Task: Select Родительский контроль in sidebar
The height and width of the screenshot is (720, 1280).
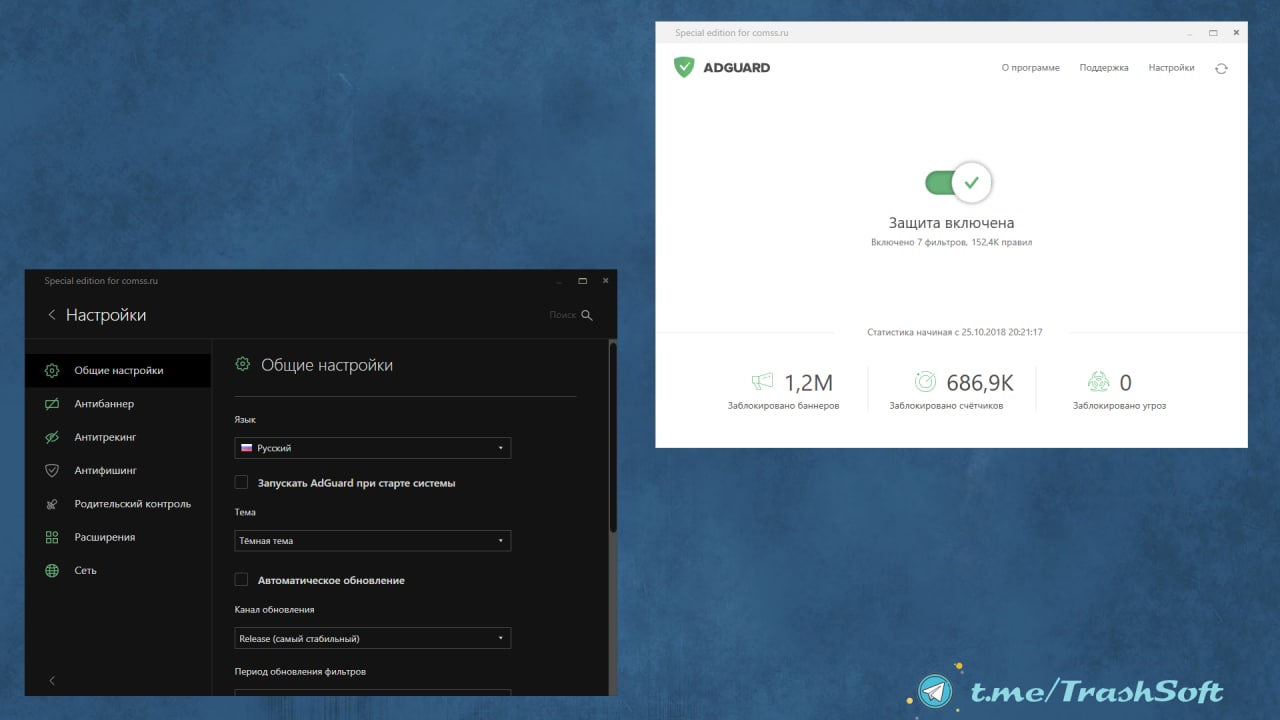Action: tap(118, 504)
